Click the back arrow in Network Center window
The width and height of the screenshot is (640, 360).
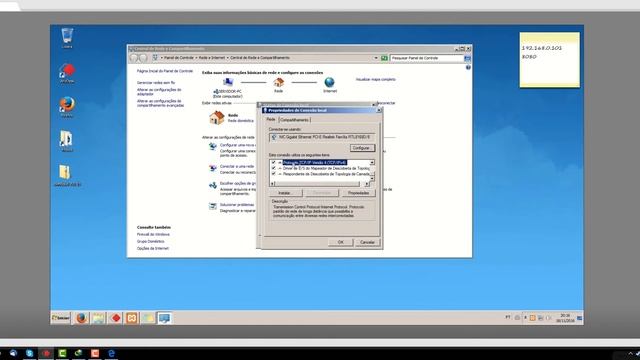click(134, 58)
